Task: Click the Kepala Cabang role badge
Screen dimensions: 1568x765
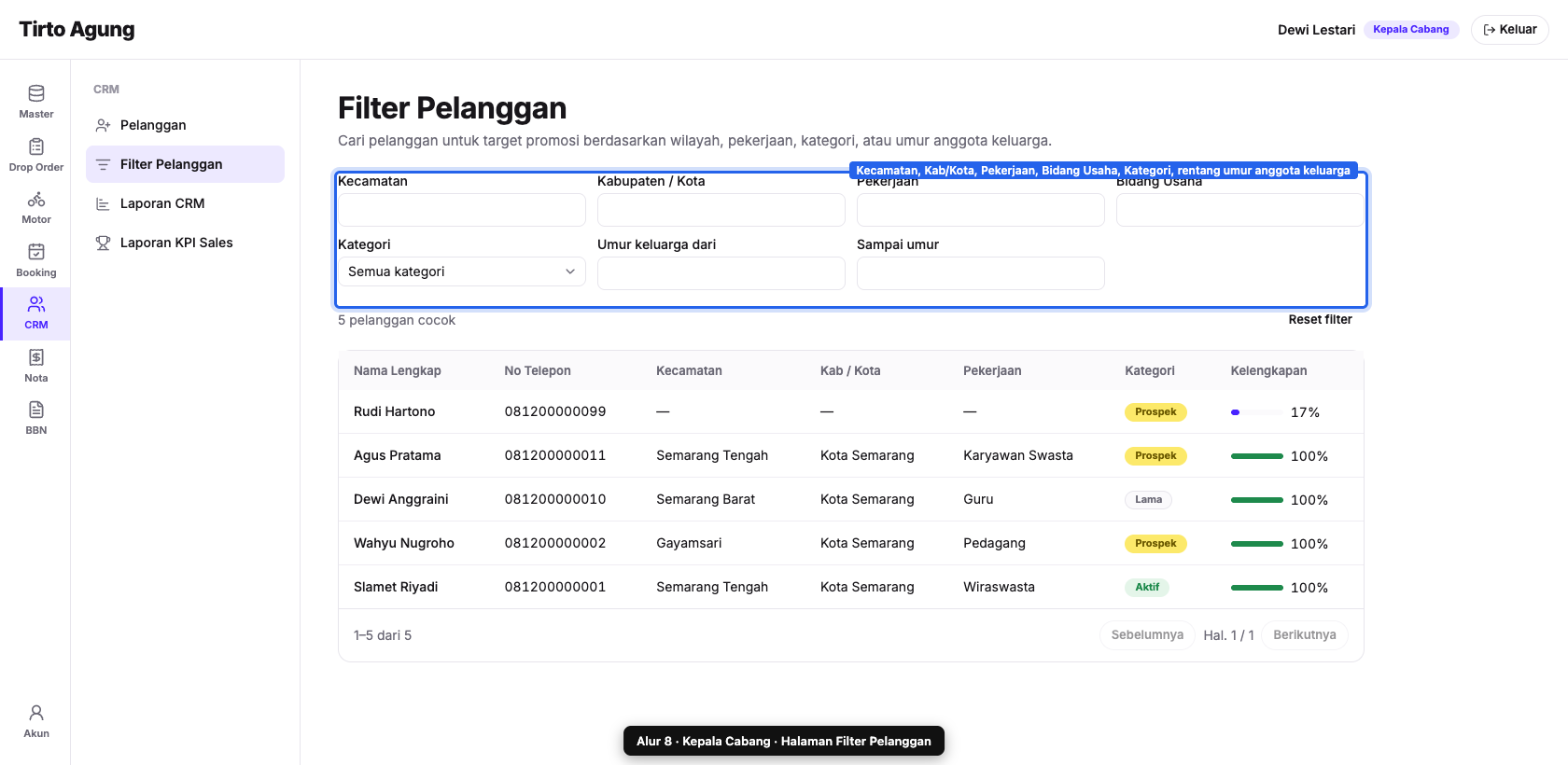Action: (x=1411, y=30)
